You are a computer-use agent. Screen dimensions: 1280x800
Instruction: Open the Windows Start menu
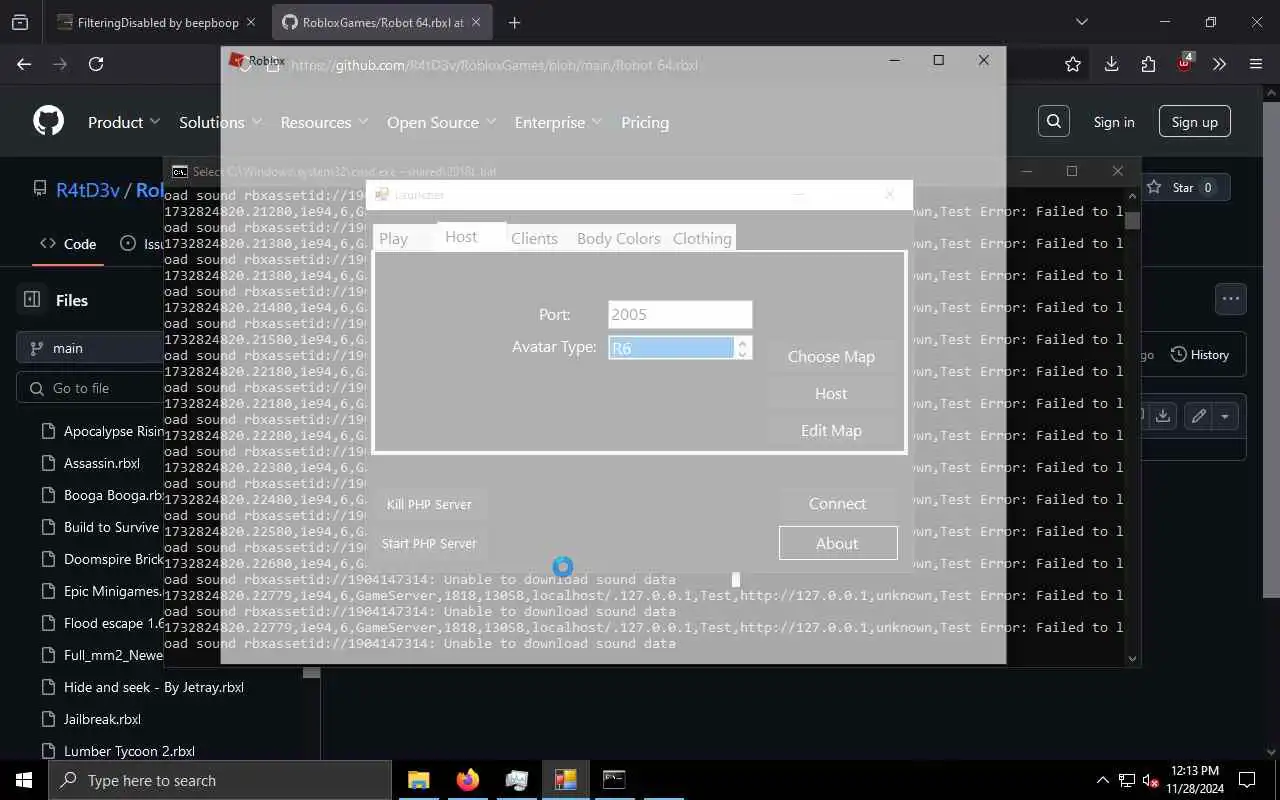click(24, 780)
